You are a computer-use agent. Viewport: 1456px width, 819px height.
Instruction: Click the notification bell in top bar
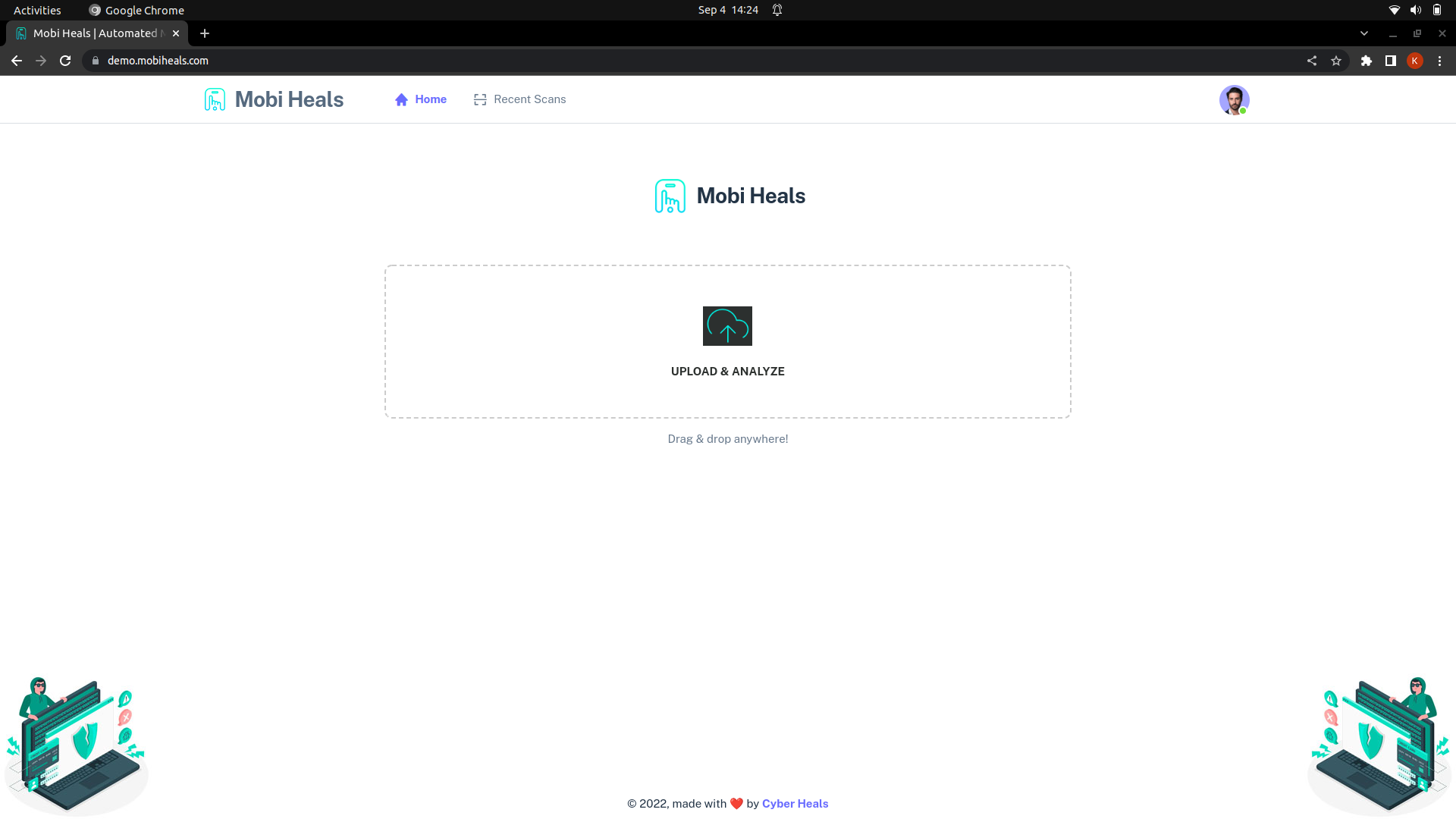coord(777,10)
